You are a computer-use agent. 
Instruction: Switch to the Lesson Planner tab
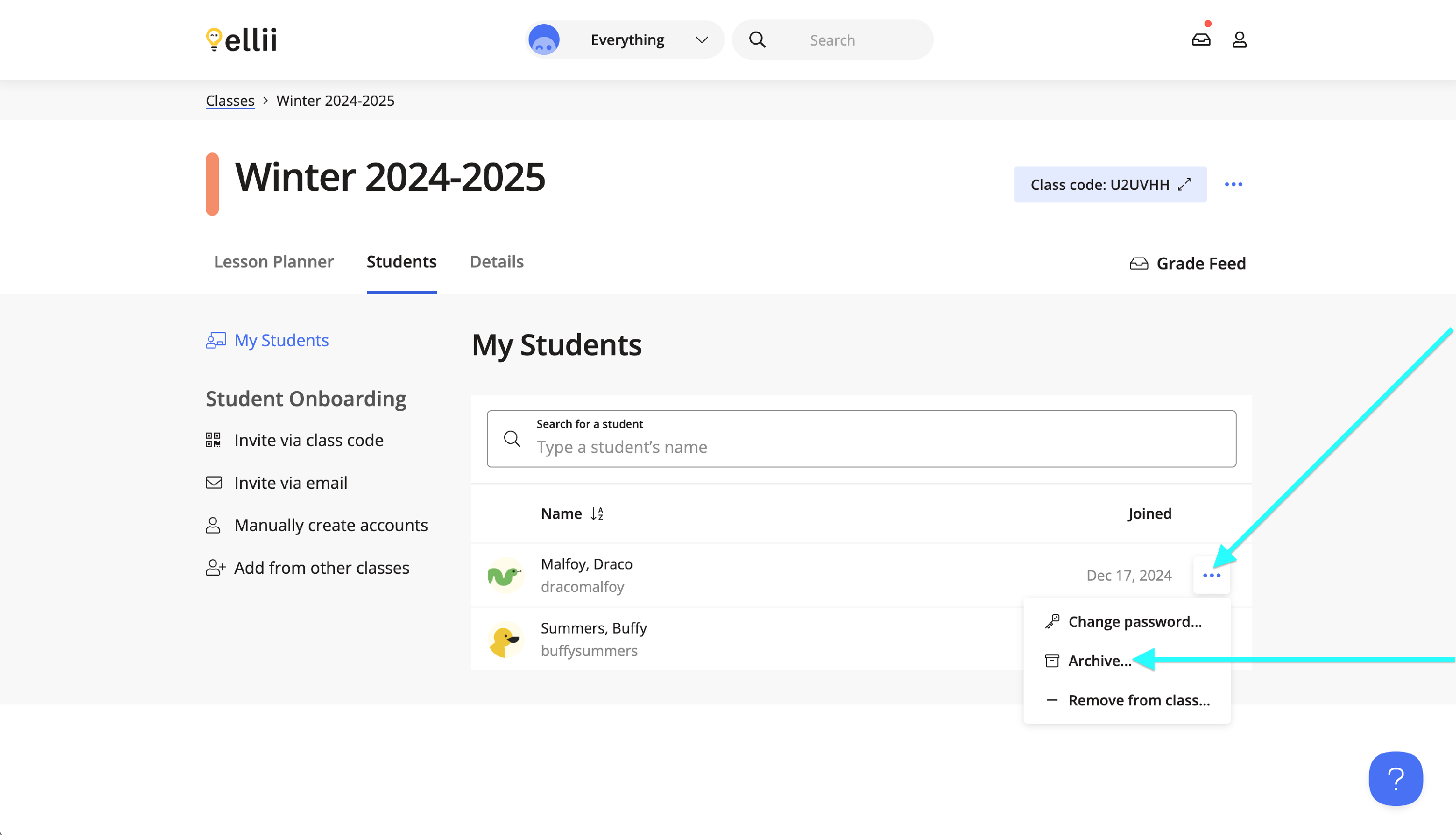(x=273, y=262)
